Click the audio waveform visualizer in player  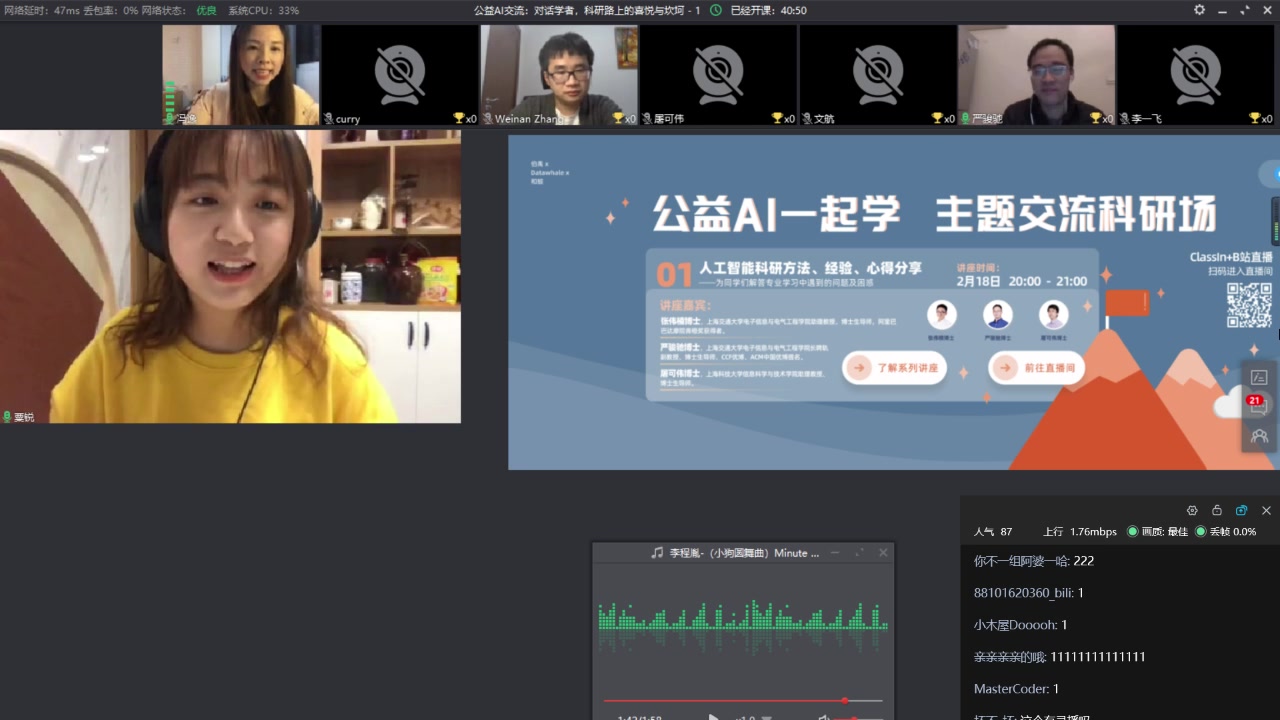tap(742, 627)
